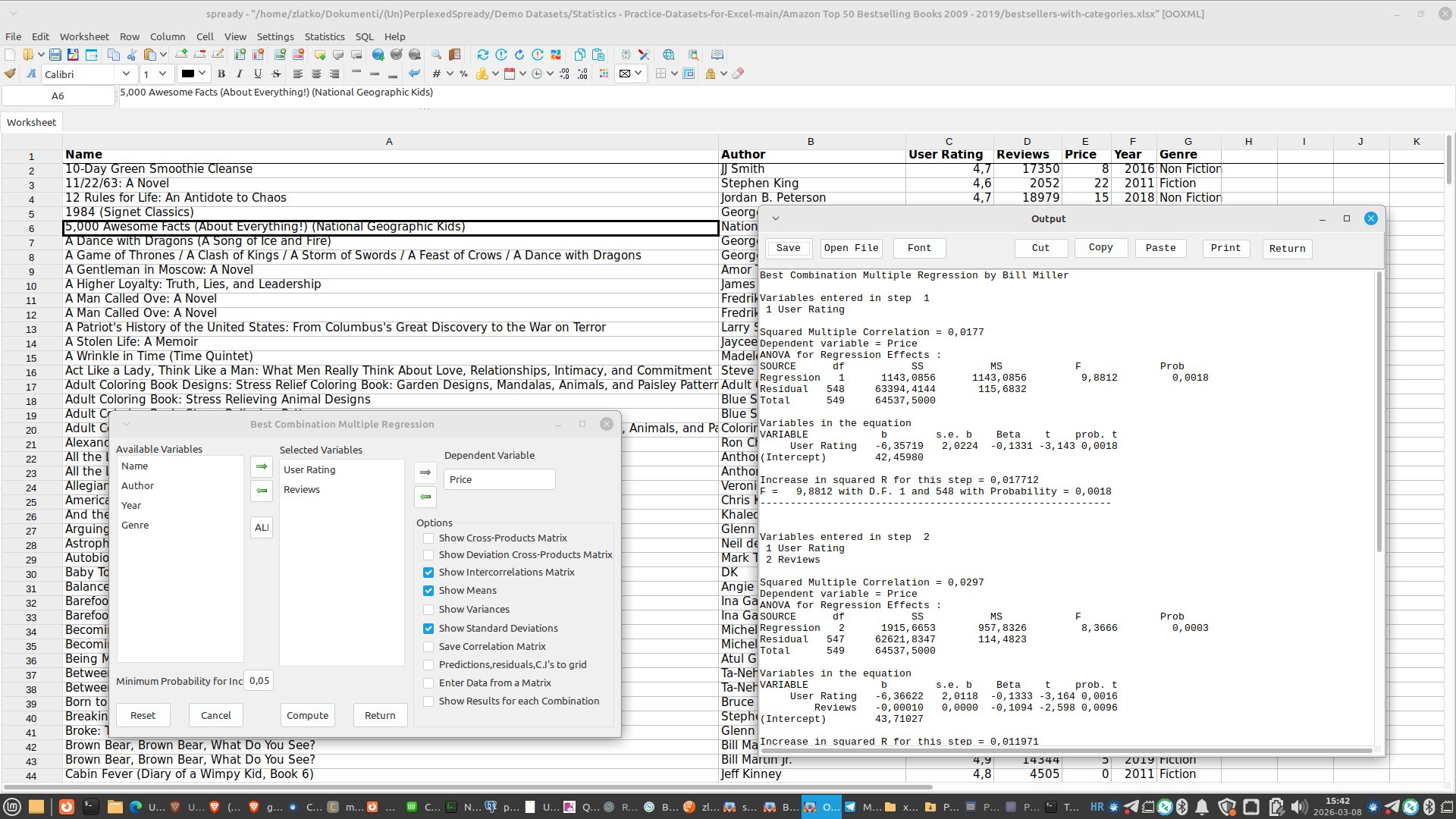Click the Percent number format icon
The width and height of the screenshot is (1456, 819).
pos(463,74)
